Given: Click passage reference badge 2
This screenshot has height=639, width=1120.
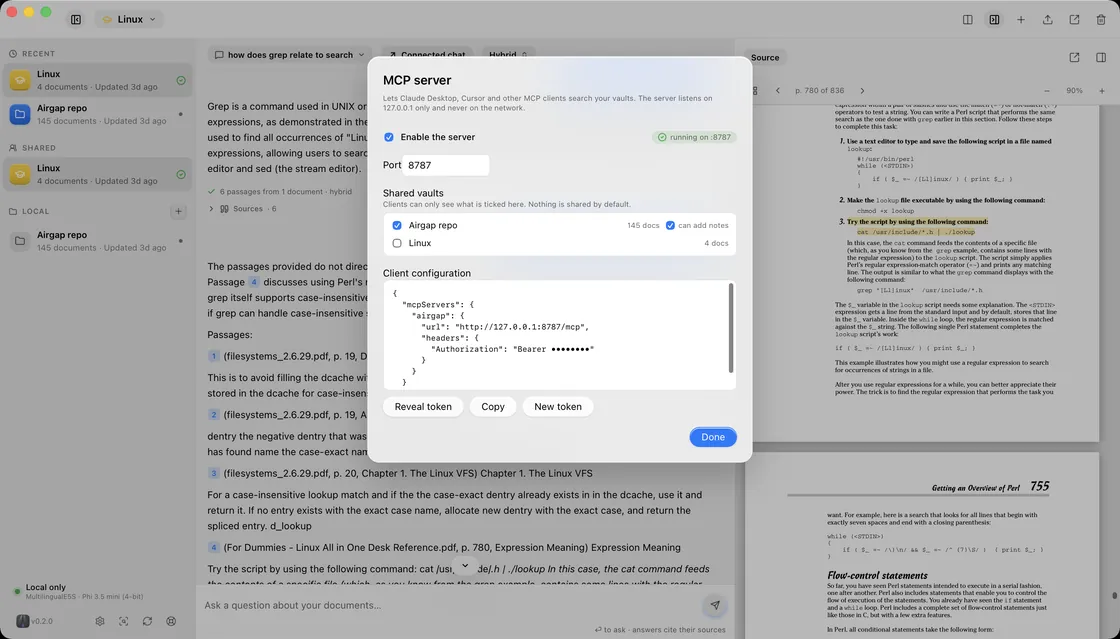Looking at the screenshot, I should (214, 415).
